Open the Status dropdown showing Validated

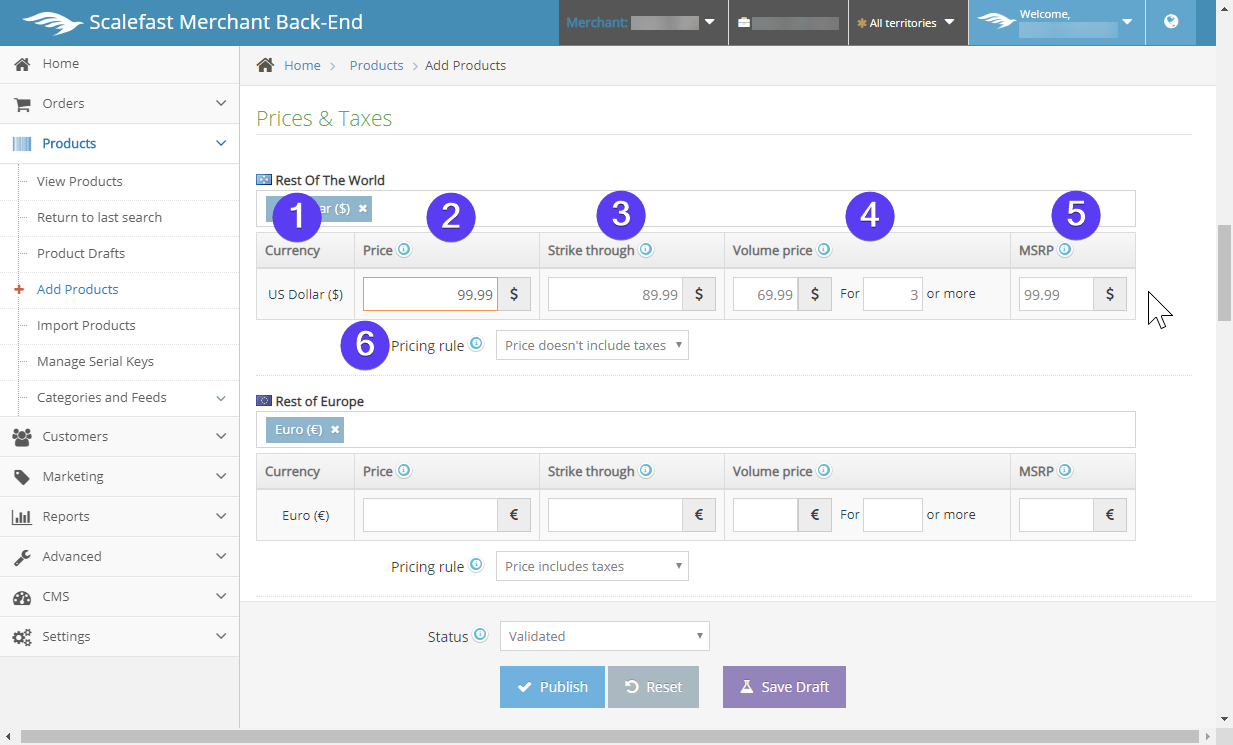[604, 636]
